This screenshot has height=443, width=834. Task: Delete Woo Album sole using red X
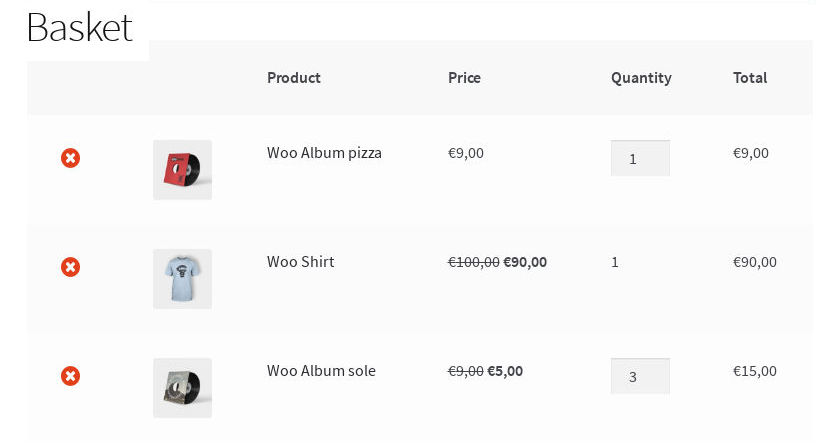click(x=70, y=376)
